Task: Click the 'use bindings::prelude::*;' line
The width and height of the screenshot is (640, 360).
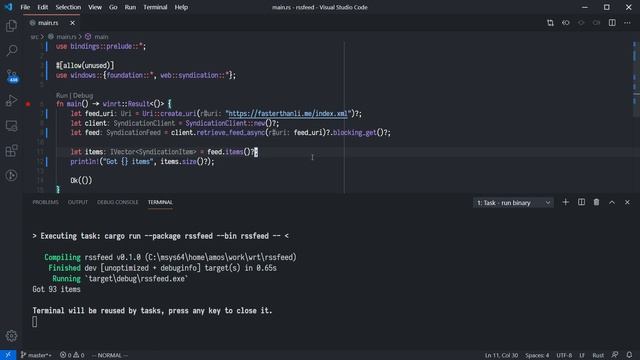Action: [101, 47]
